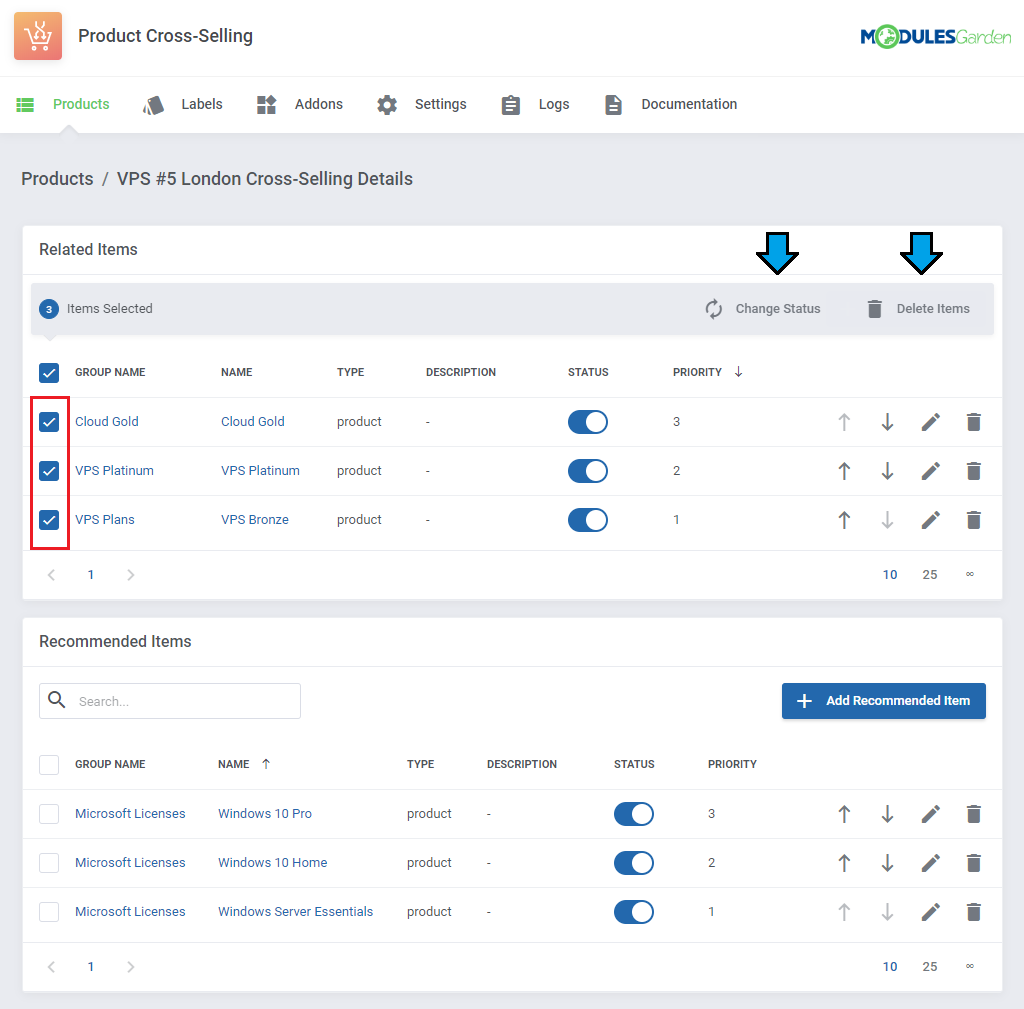The height and width of the screenshot is (1009, 1024).
Task: Show 25 entries per page in Recommended Items
Action: (x=929, y=967)
